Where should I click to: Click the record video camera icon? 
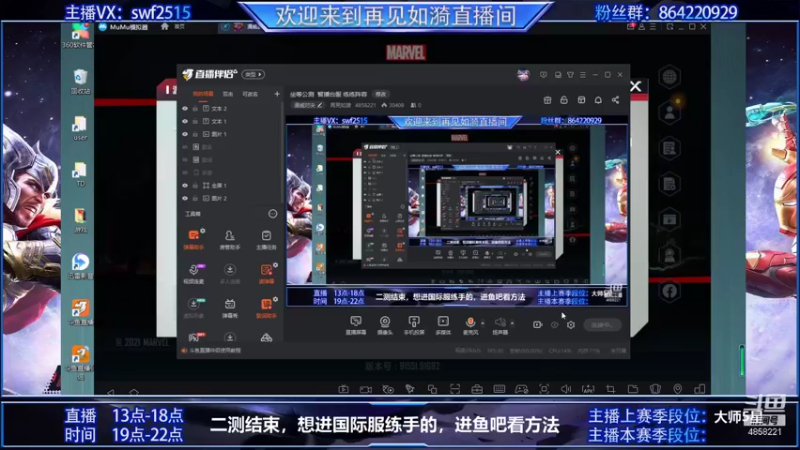coord(537,324)
